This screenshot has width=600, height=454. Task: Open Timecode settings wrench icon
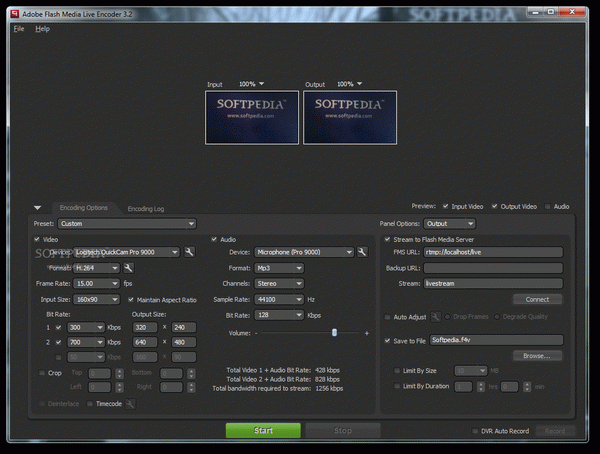(130, 403)
